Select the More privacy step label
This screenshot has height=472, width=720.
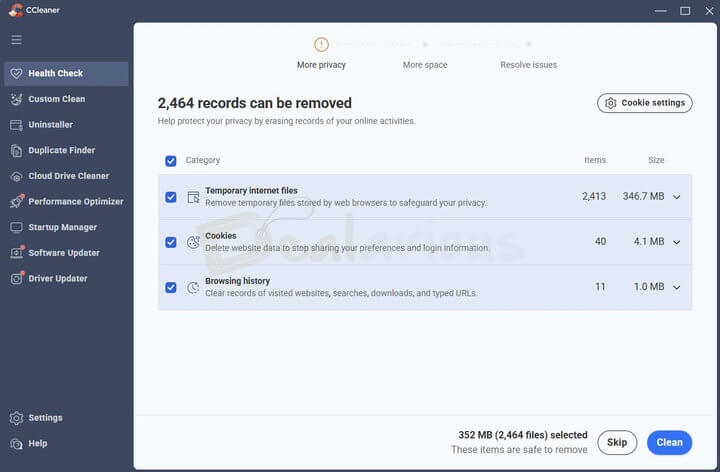(x=321, y=65)
